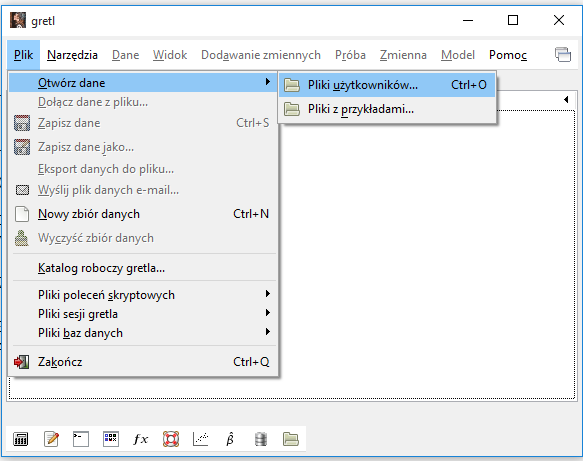Open the Zmienna menu
This screenshot has height=461, width=583.
tap(403, 55)
